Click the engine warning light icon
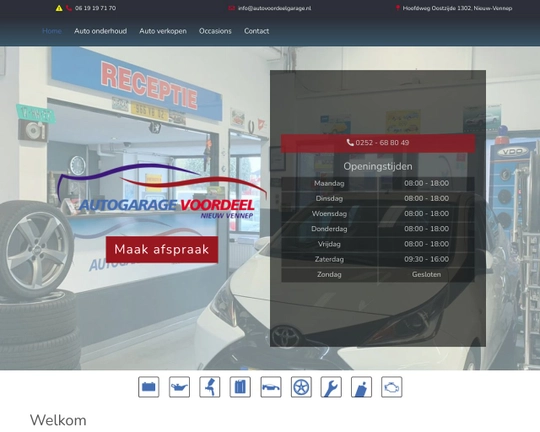Screen dimensions: 540x432 click(392, 387)
